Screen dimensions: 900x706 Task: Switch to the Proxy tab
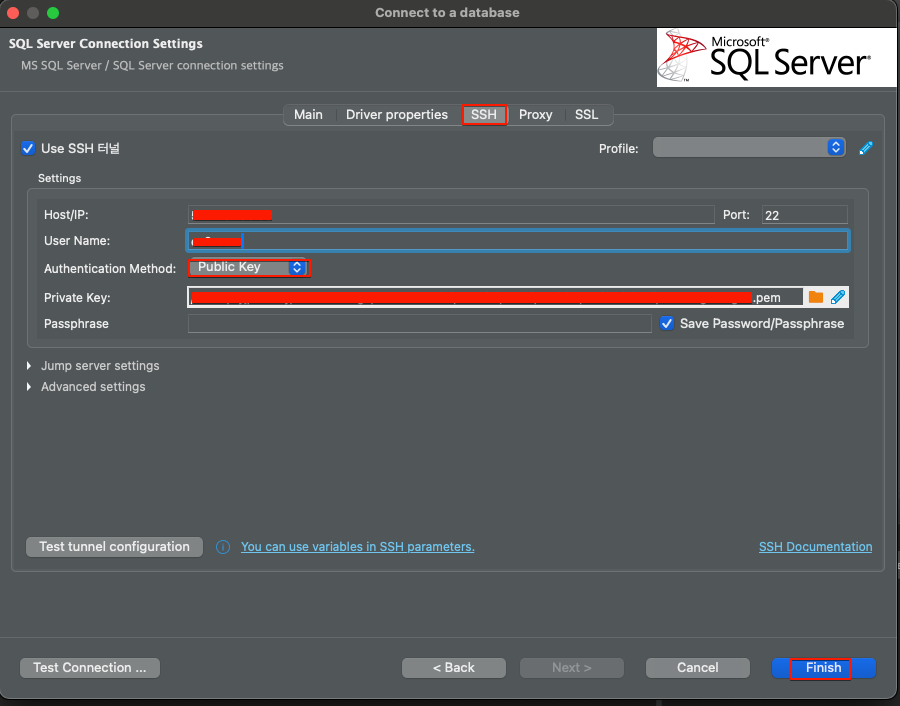coord(535,115)
